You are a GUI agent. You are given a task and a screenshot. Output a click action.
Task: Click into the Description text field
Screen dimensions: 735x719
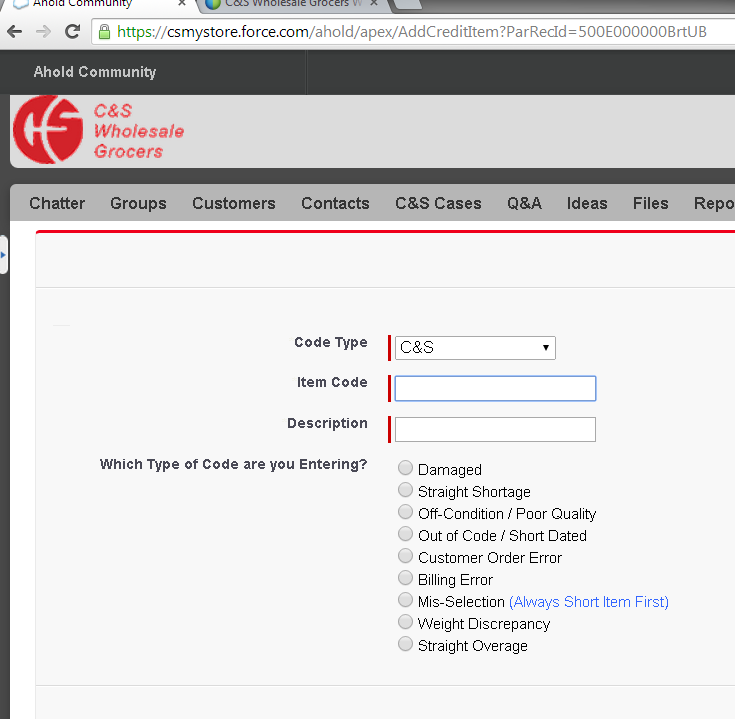495,429
